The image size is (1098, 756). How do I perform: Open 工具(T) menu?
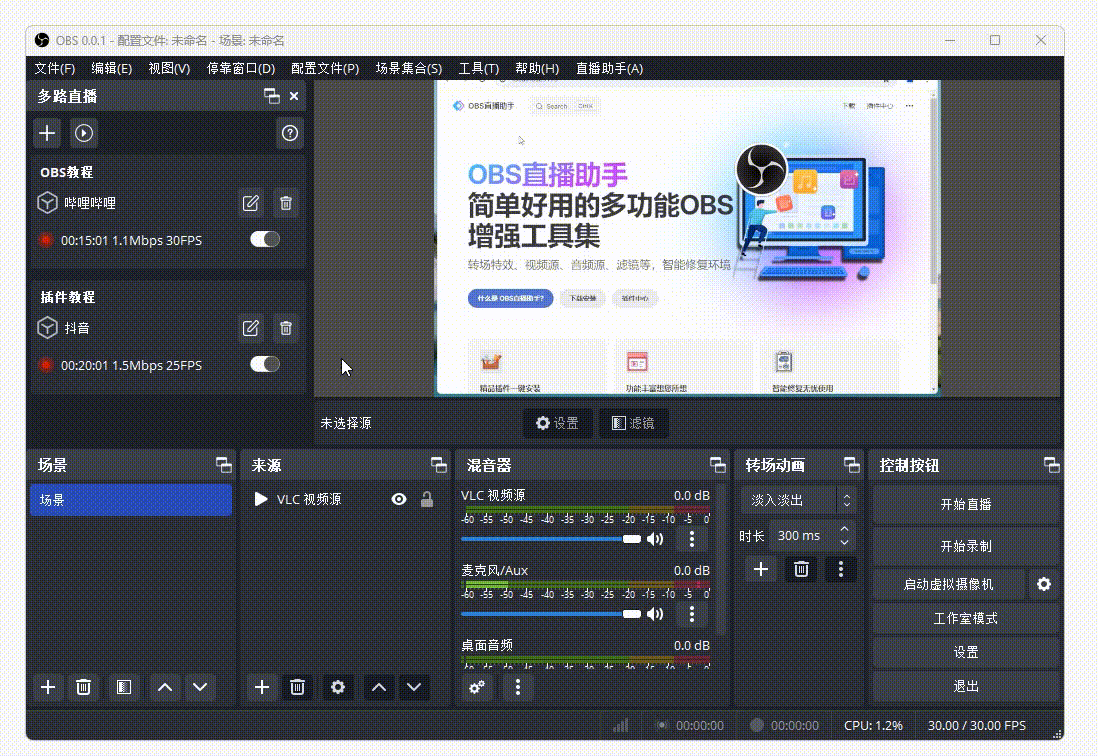(478, 69)
